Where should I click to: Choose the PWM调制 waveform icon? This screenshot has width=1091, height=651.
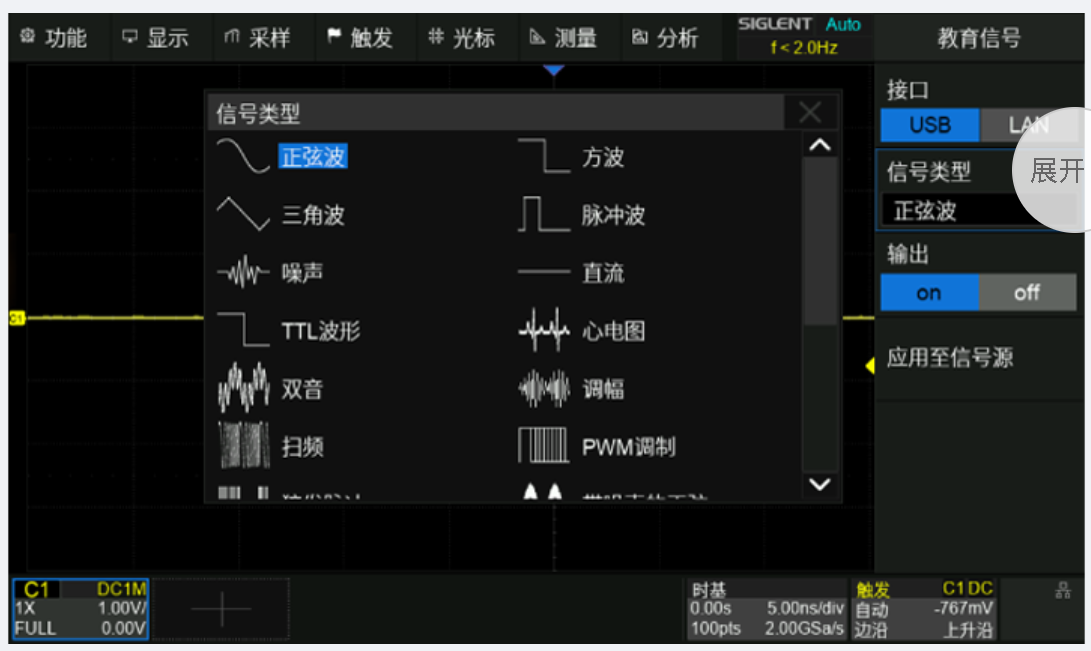tap(543, 446)
